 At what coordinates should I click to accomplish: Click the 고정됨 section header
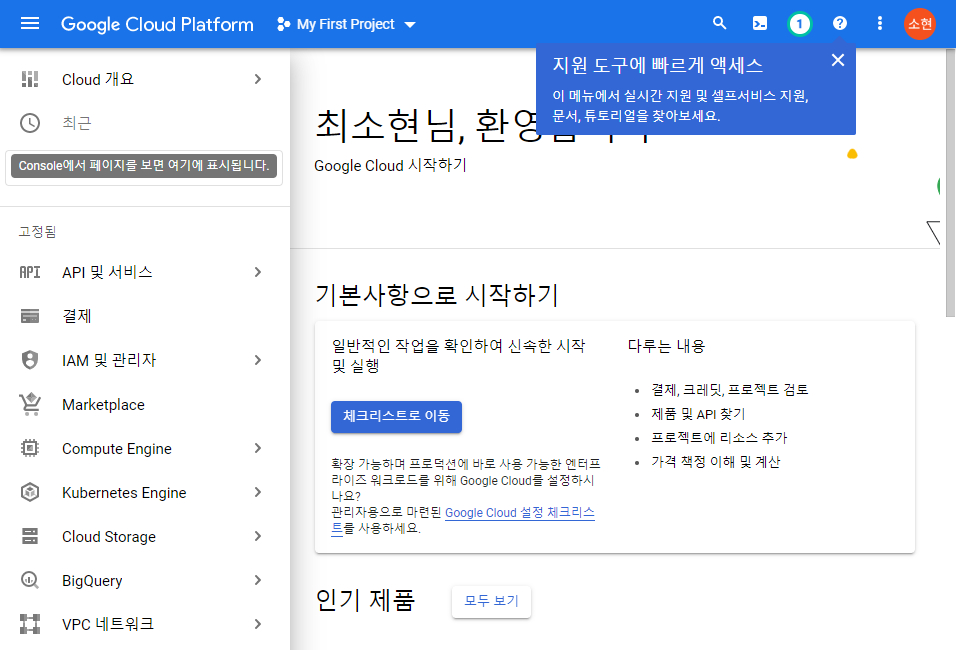click(37, 232)
